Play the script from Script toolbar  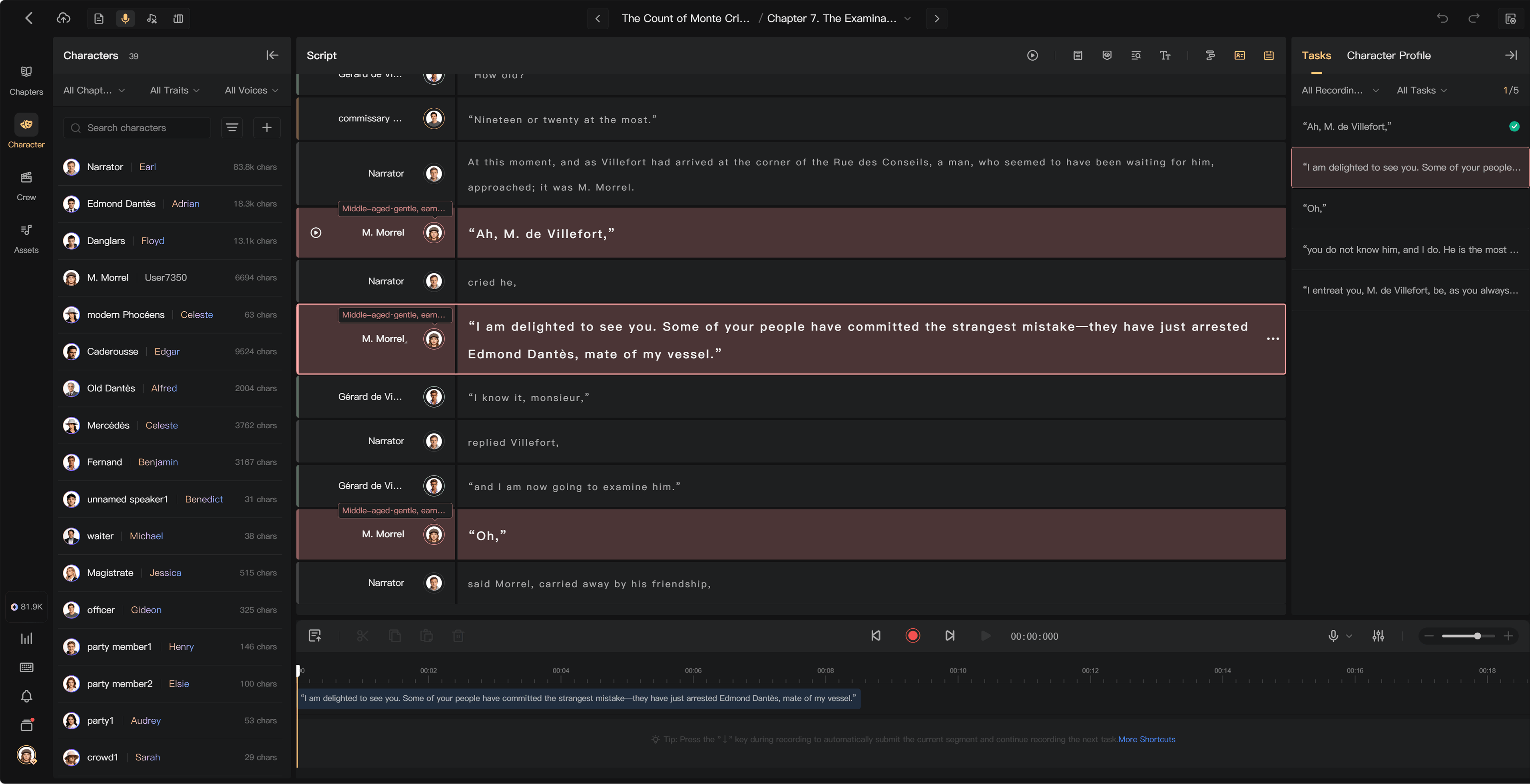tap(1032, 55)
